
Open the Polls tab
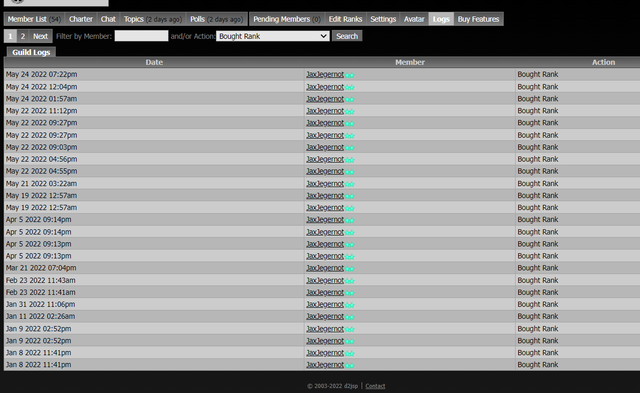[217, 19]
